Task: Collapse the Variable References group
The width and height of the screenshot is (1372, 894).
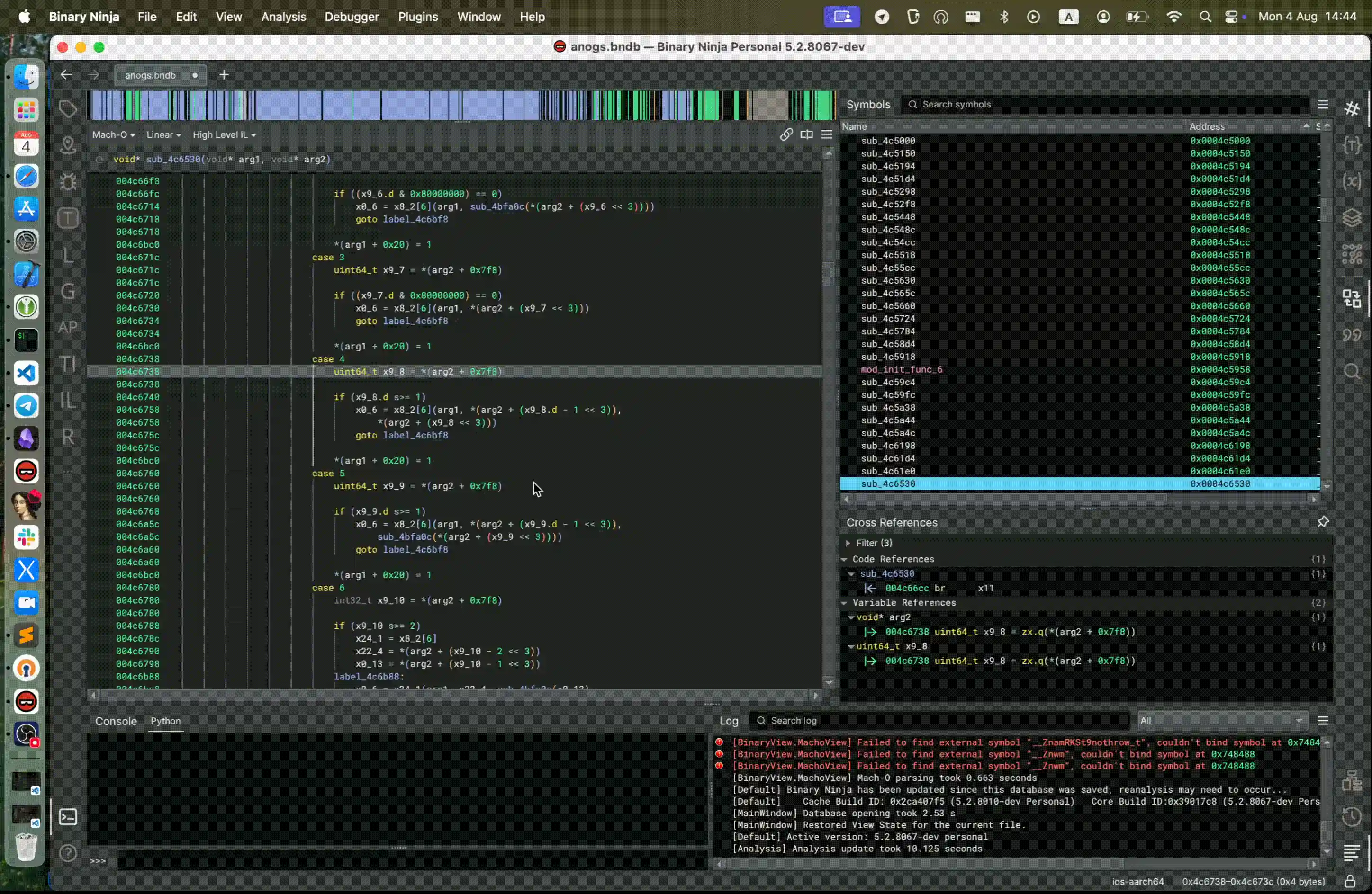Action: (x=844, y=602)
